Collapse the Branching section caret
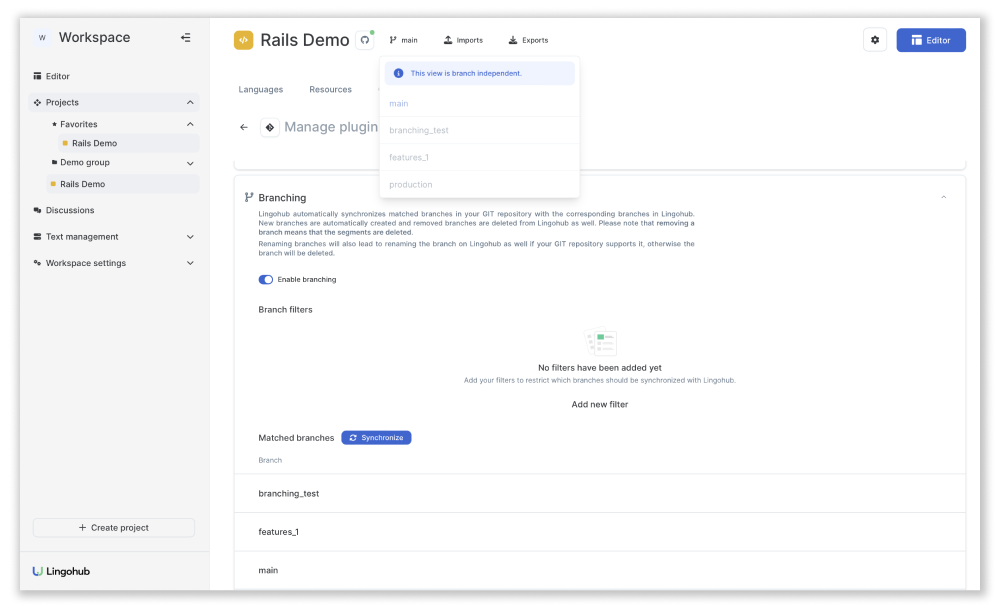The height and width of the screenshot is (608, 1000). (x=943, y=197)
